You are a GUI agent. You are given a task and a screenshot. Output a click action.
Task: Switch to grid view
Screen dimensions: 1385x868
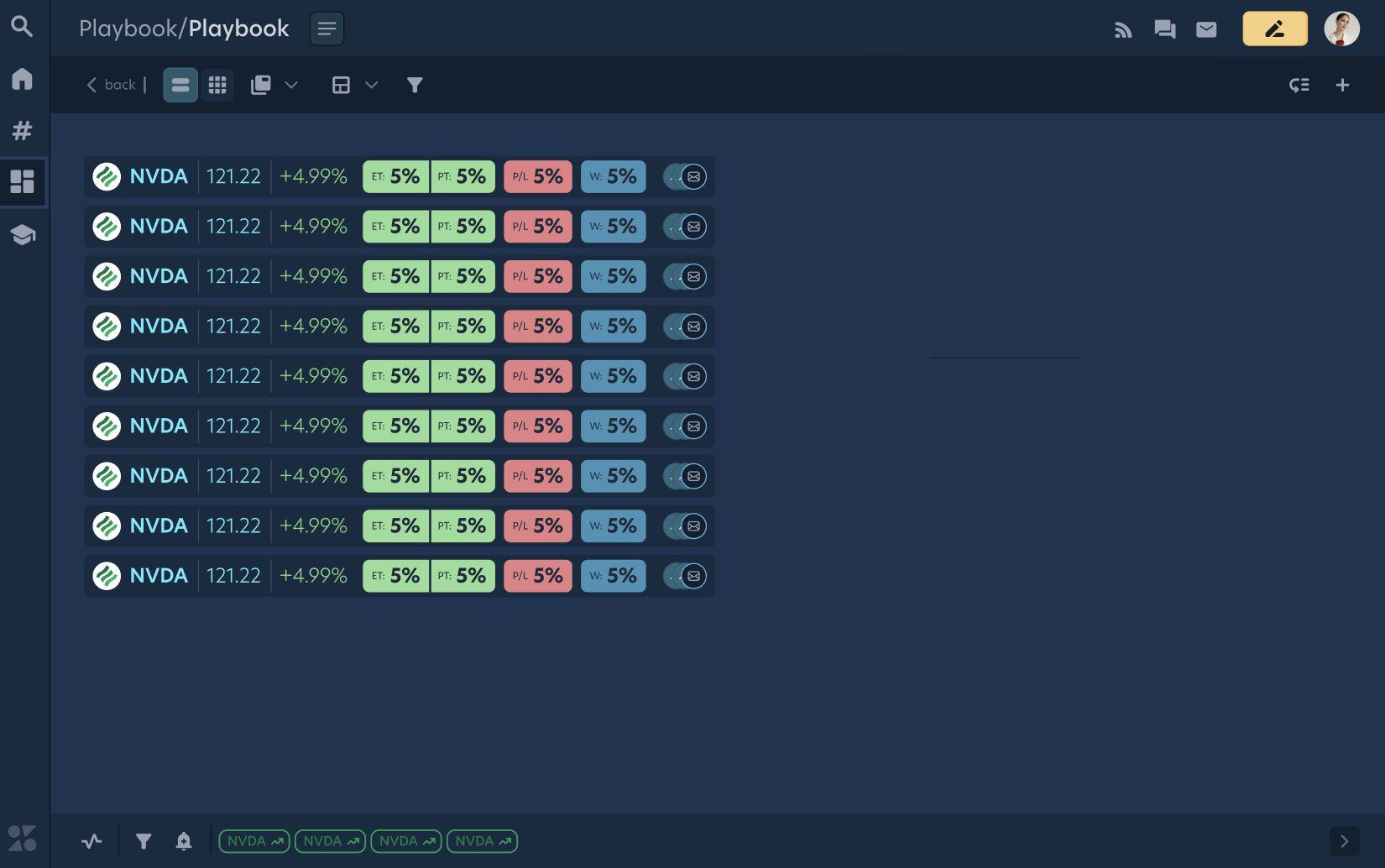[217, 85]
